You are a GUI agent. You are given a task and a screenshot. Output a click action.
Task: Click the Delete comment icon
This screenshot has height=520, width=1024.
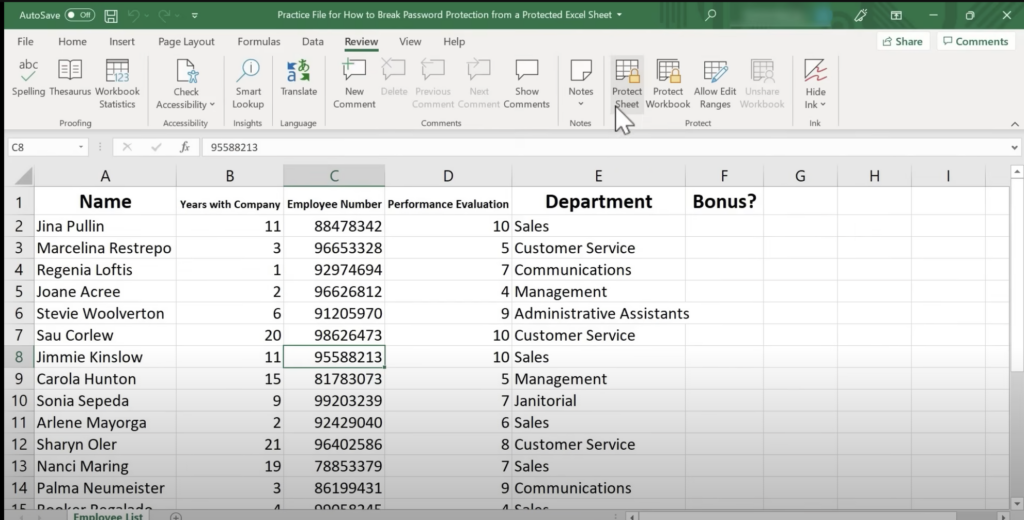[394, 71]
